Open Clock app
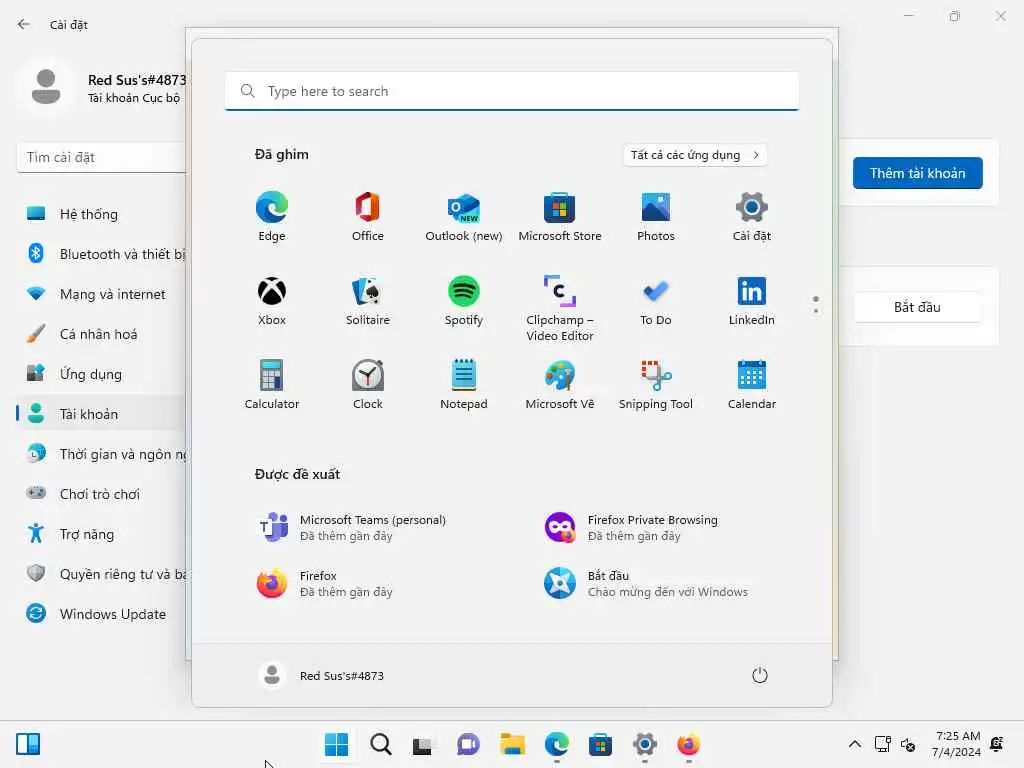This screenshot has width=1024, height=768. (x=368, y=385)
